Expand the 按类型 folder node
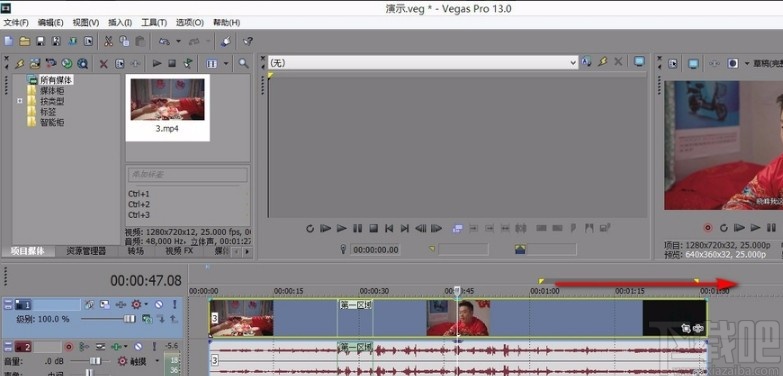The height and width of the screenshot is (376, 783). [20, 101]
